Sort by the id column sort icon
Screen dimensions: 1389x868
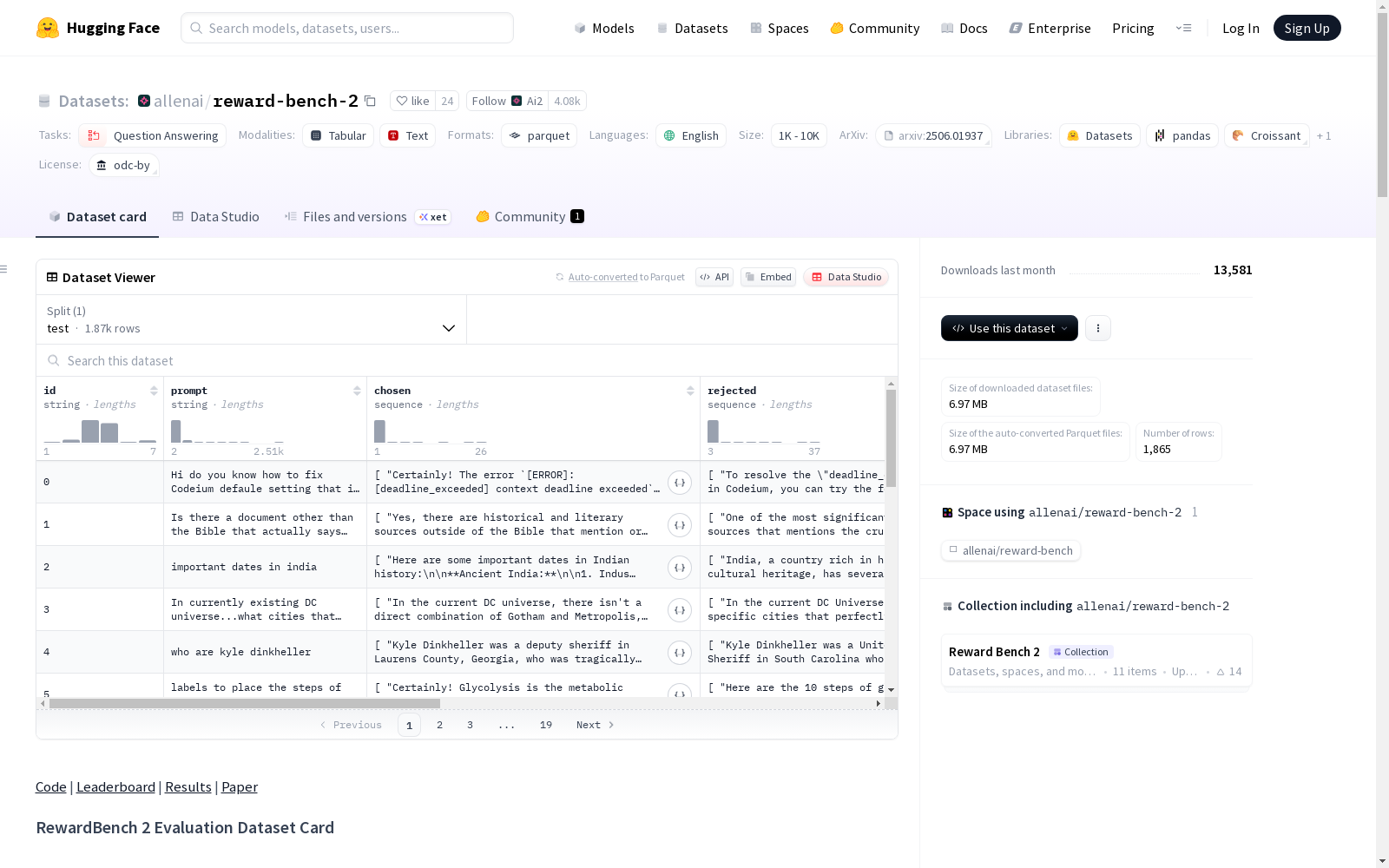pos(154,391)
